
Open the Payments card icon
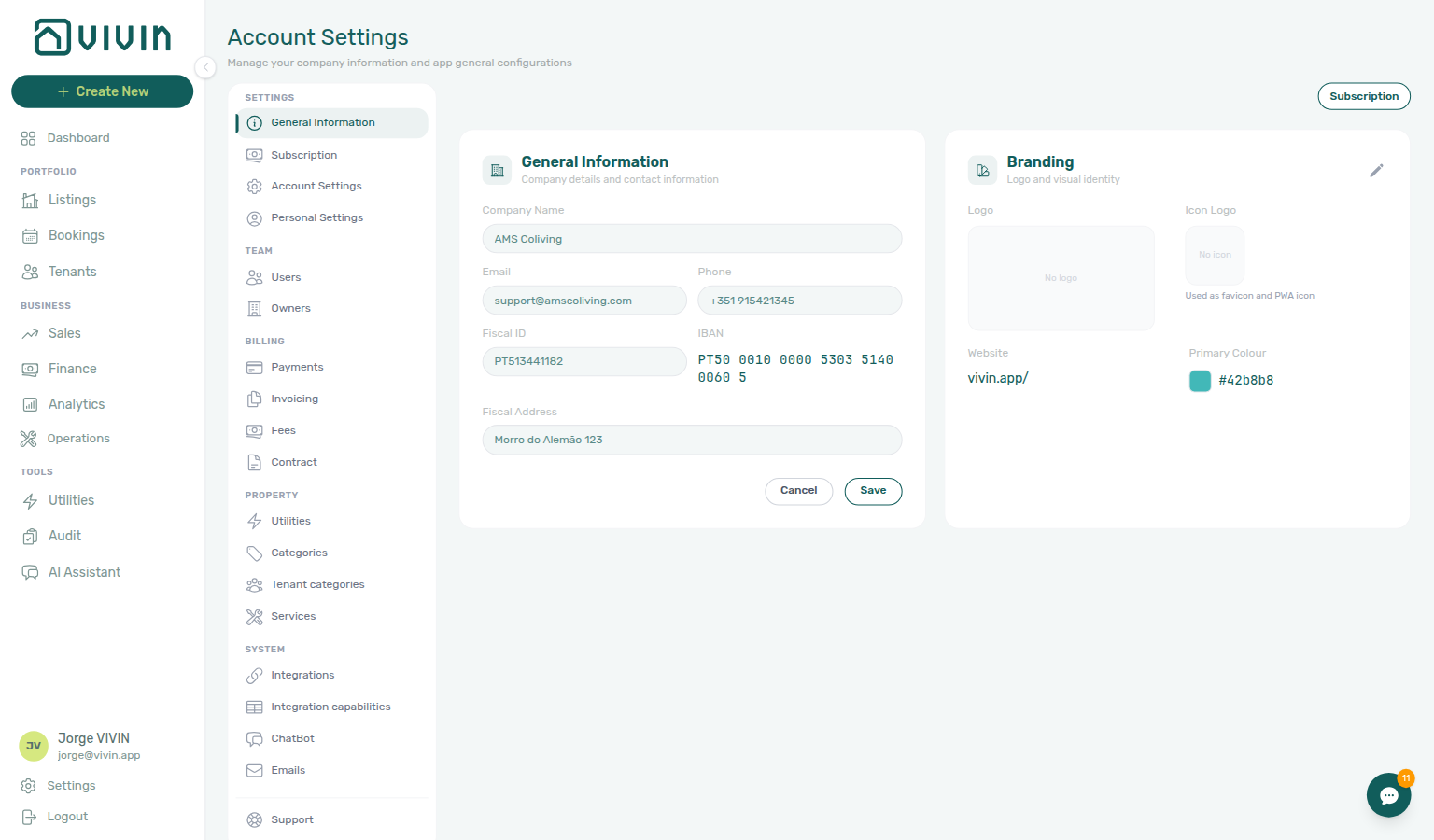point(254,368)
